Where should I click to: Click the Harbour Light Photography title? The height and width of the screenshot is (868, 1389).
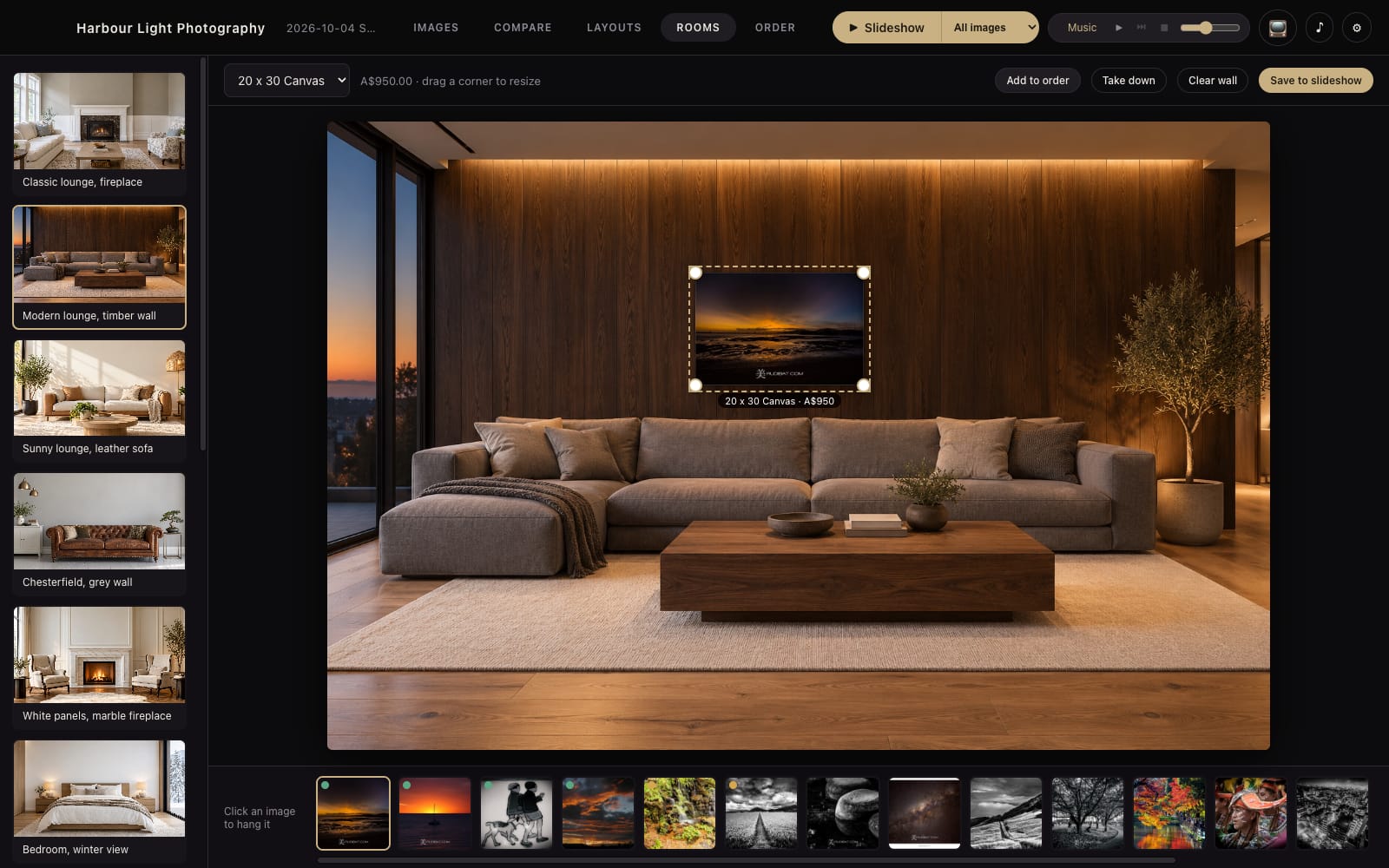click(170, 28)
